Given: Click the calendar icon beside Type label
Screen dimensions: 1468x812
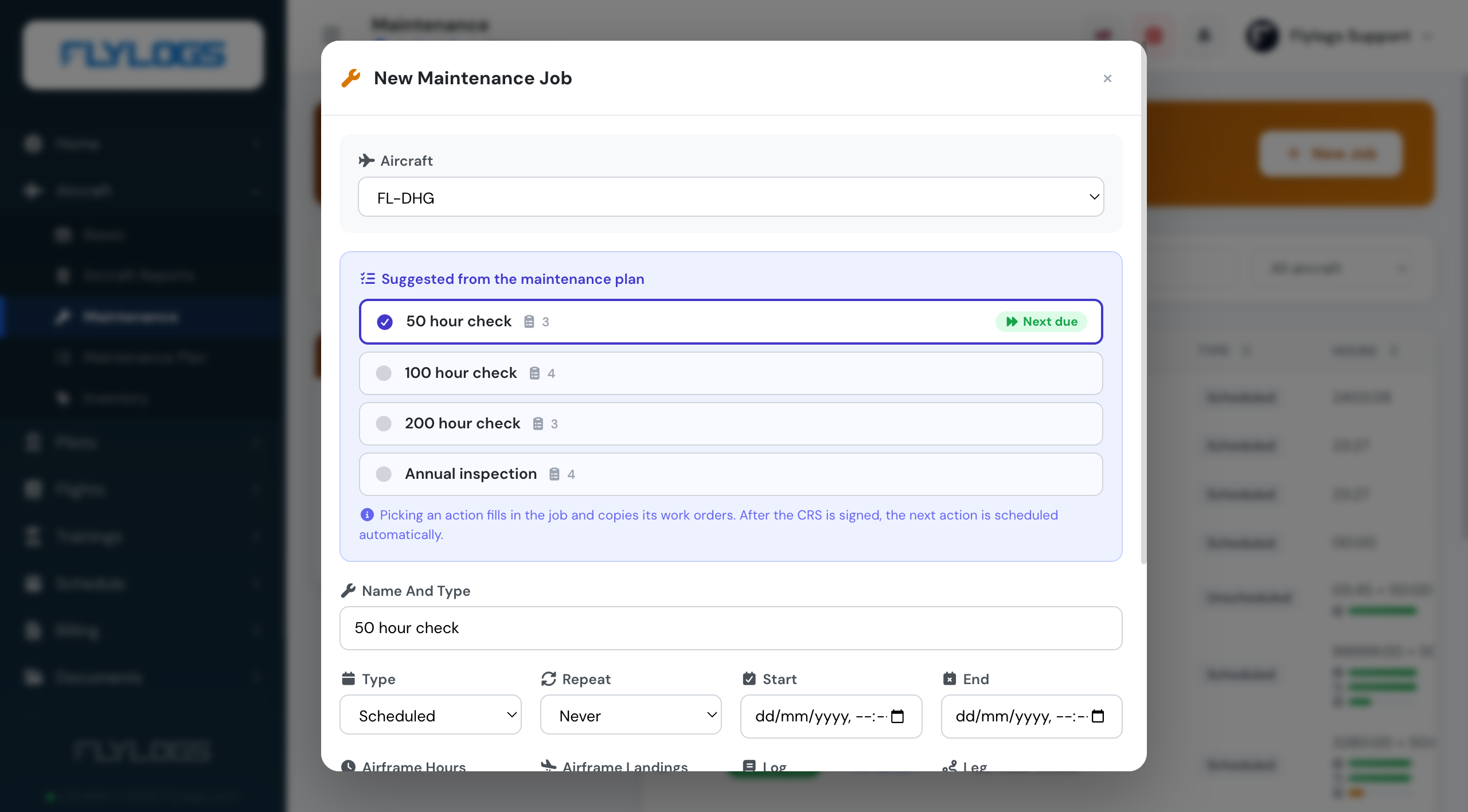Looking at the screenshot, I should [348, 679].
